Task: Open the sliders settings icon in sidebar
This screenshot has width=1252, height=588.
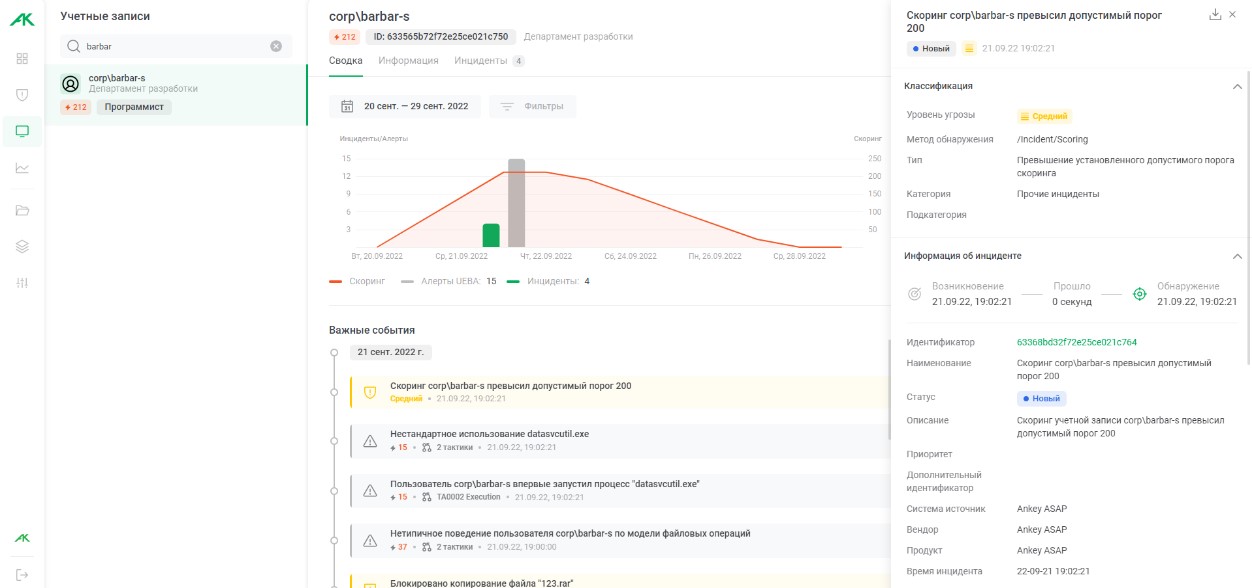Action: pyautogui.click(x=22, y=283)
